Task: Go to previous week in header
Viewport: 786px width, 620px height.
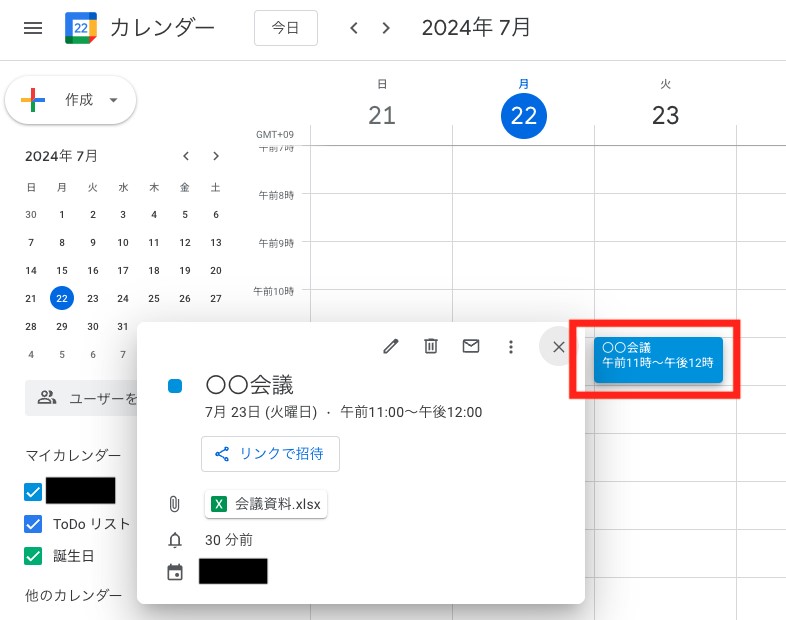Action: (x=354, y=28)
